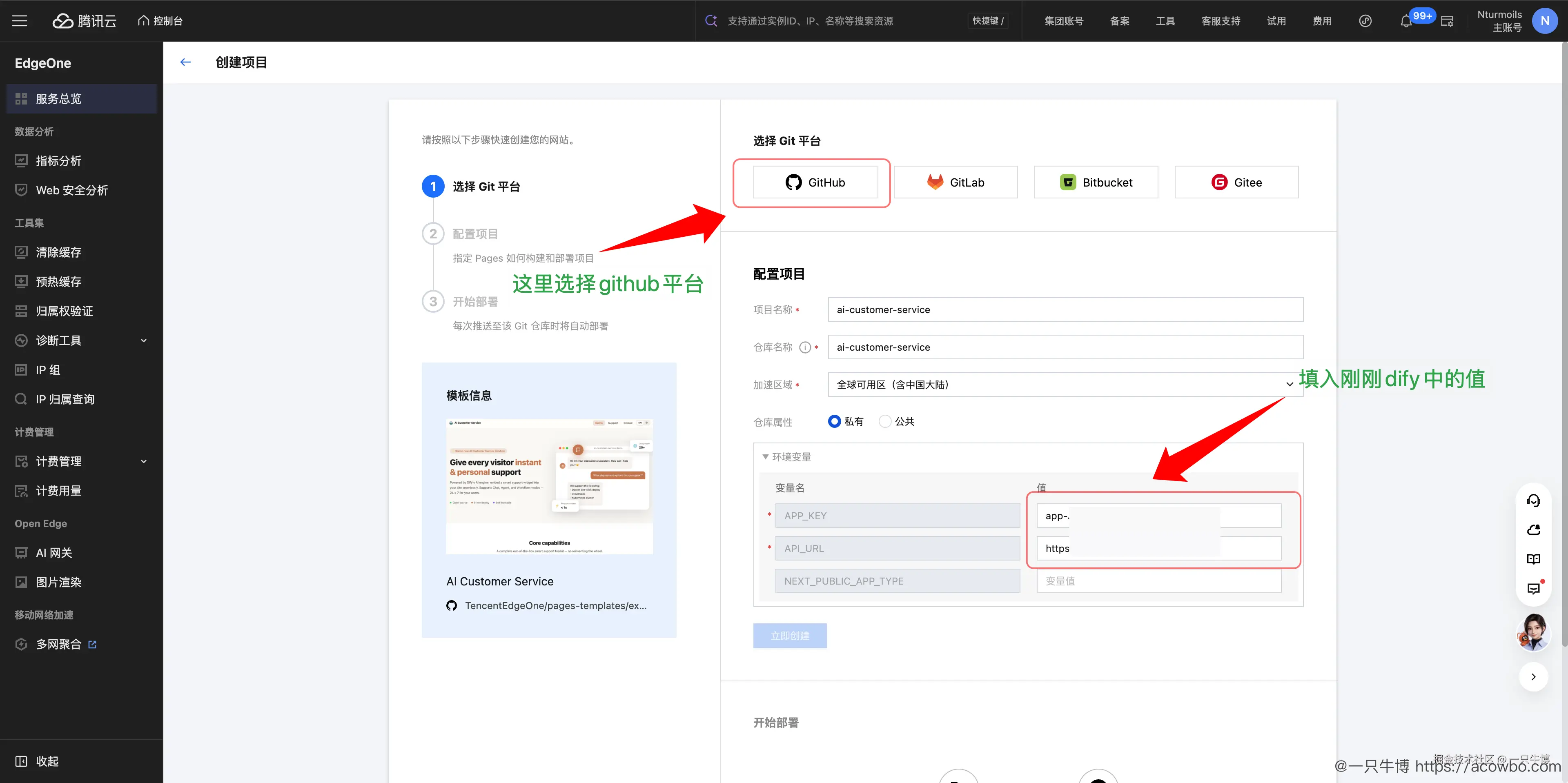The width and height of the screenshot is (1568, 783).
Task: Collapse the sidebar with 收起
Action: point(37,761)
